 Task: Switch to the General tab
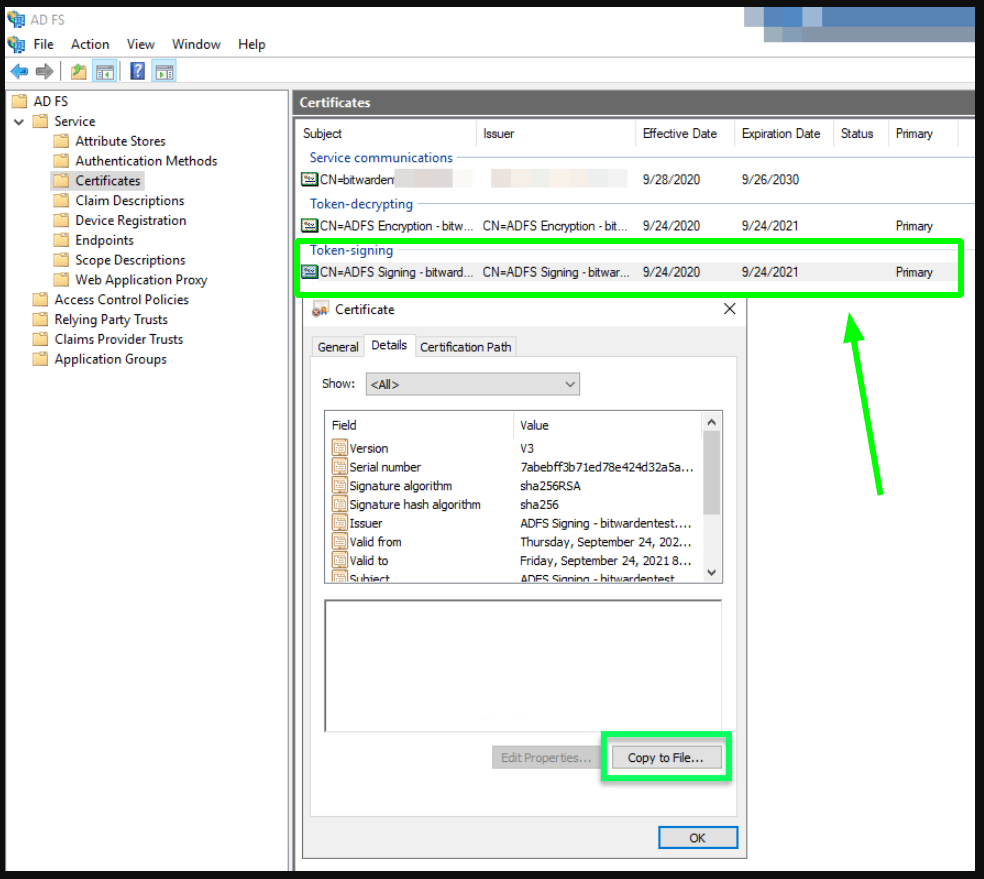point(337,346)
